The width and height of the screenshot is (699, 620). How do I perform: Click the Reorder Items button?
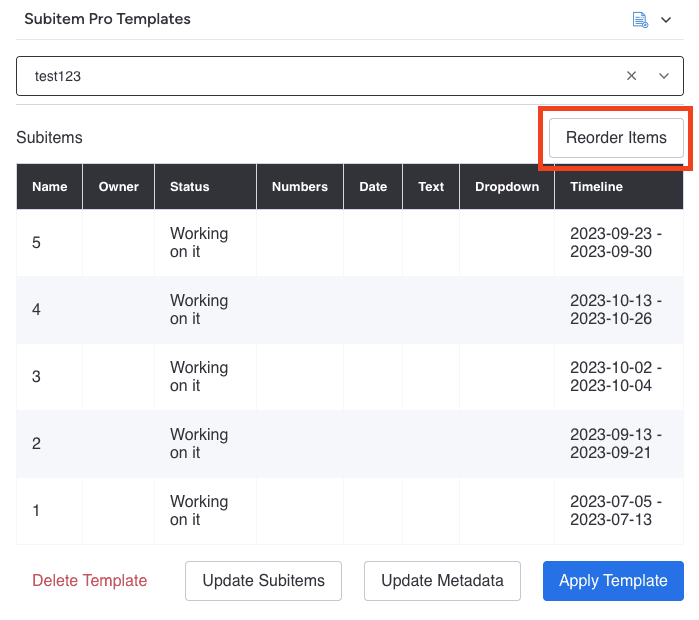click(616, 138)
